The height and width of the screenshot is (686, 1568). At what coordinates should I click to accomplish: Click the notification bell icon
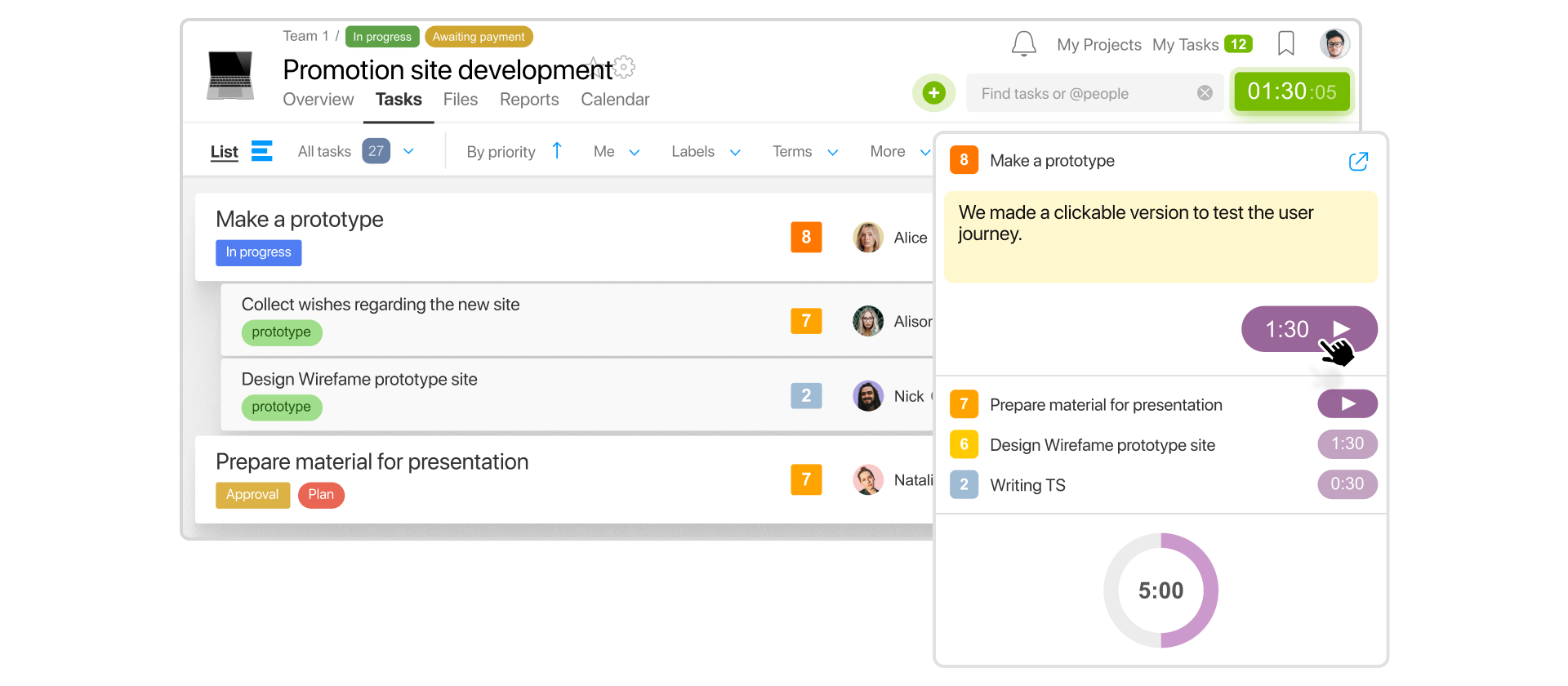1023,44
